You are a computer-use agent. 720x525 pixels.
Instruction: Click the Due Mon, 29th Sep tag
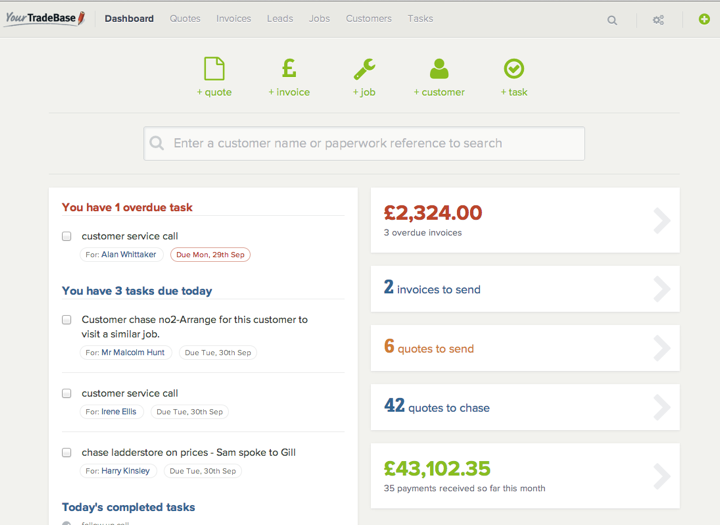coord(210,254)
